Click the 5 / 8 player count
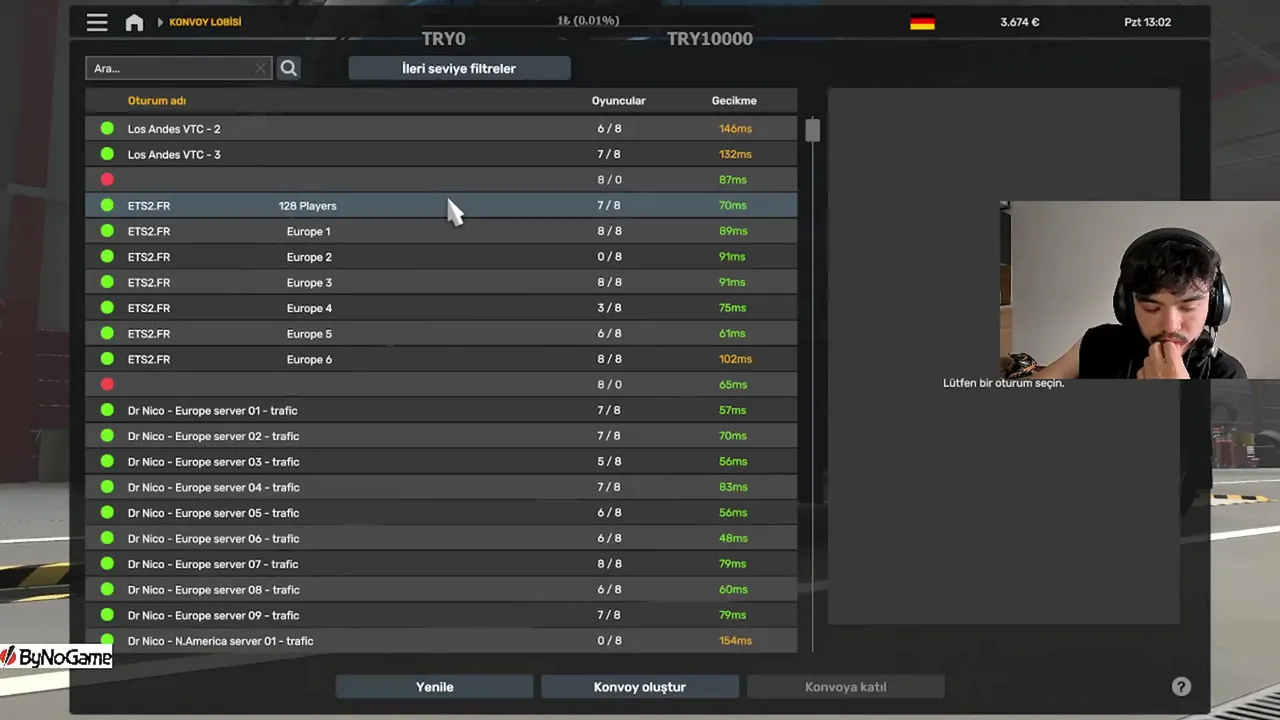 pyautogui.click(x=609, y=461)
